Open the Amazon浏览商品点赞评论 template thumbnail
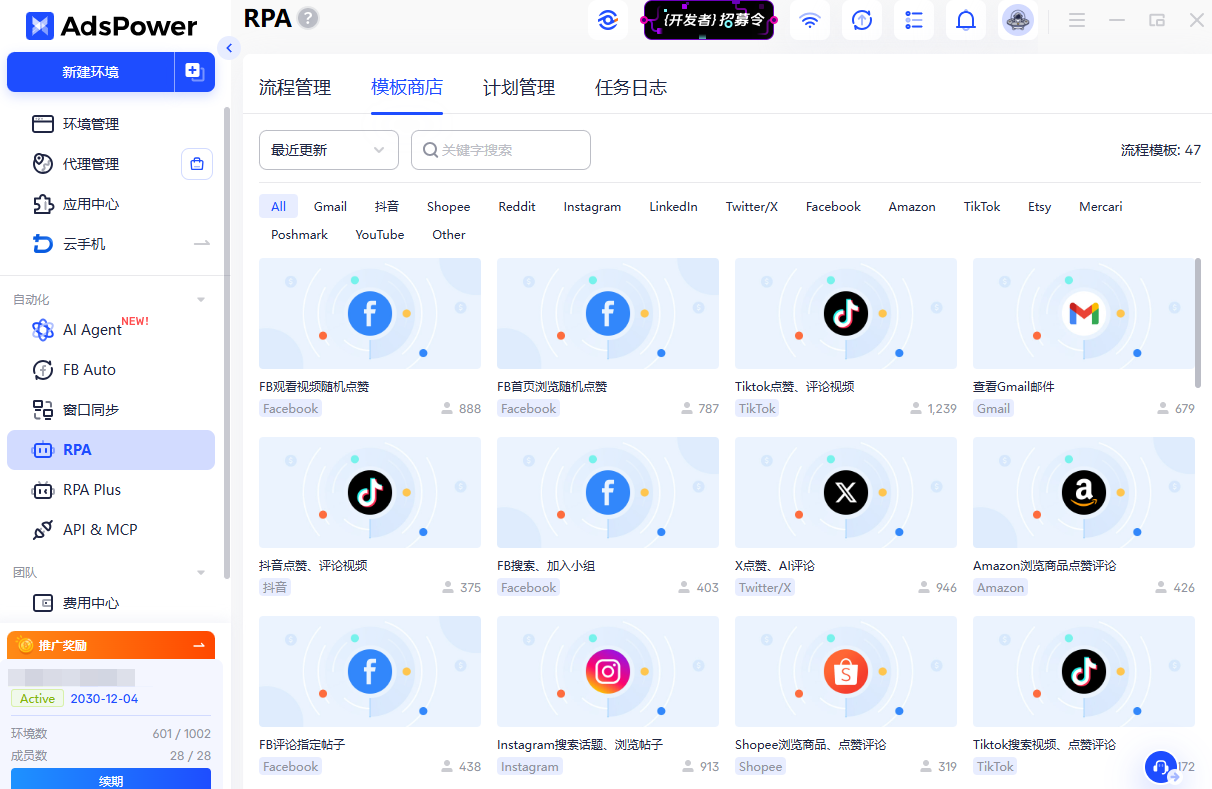 coord(1084,492)
